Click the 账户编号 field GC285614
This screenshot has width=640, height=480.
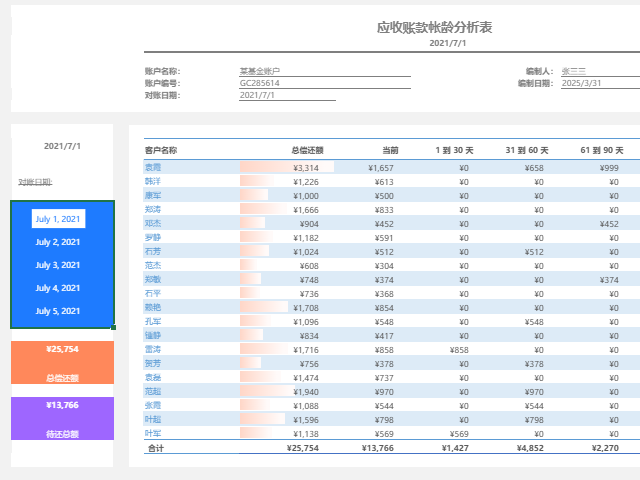(x=325, y=83)
